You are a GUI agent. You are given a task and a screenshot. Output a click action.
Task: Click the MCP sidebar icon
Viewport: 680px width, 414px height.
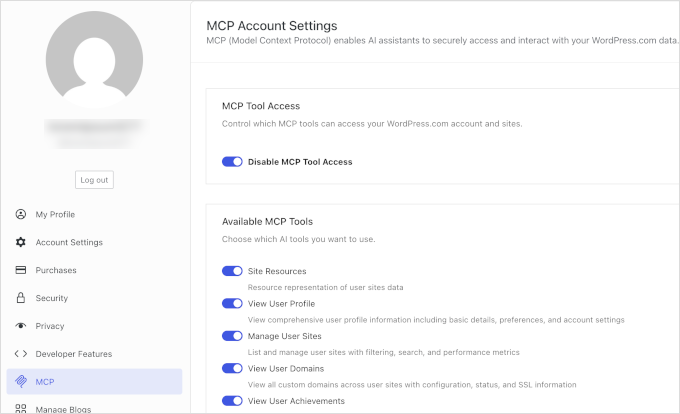click(21, 382)
